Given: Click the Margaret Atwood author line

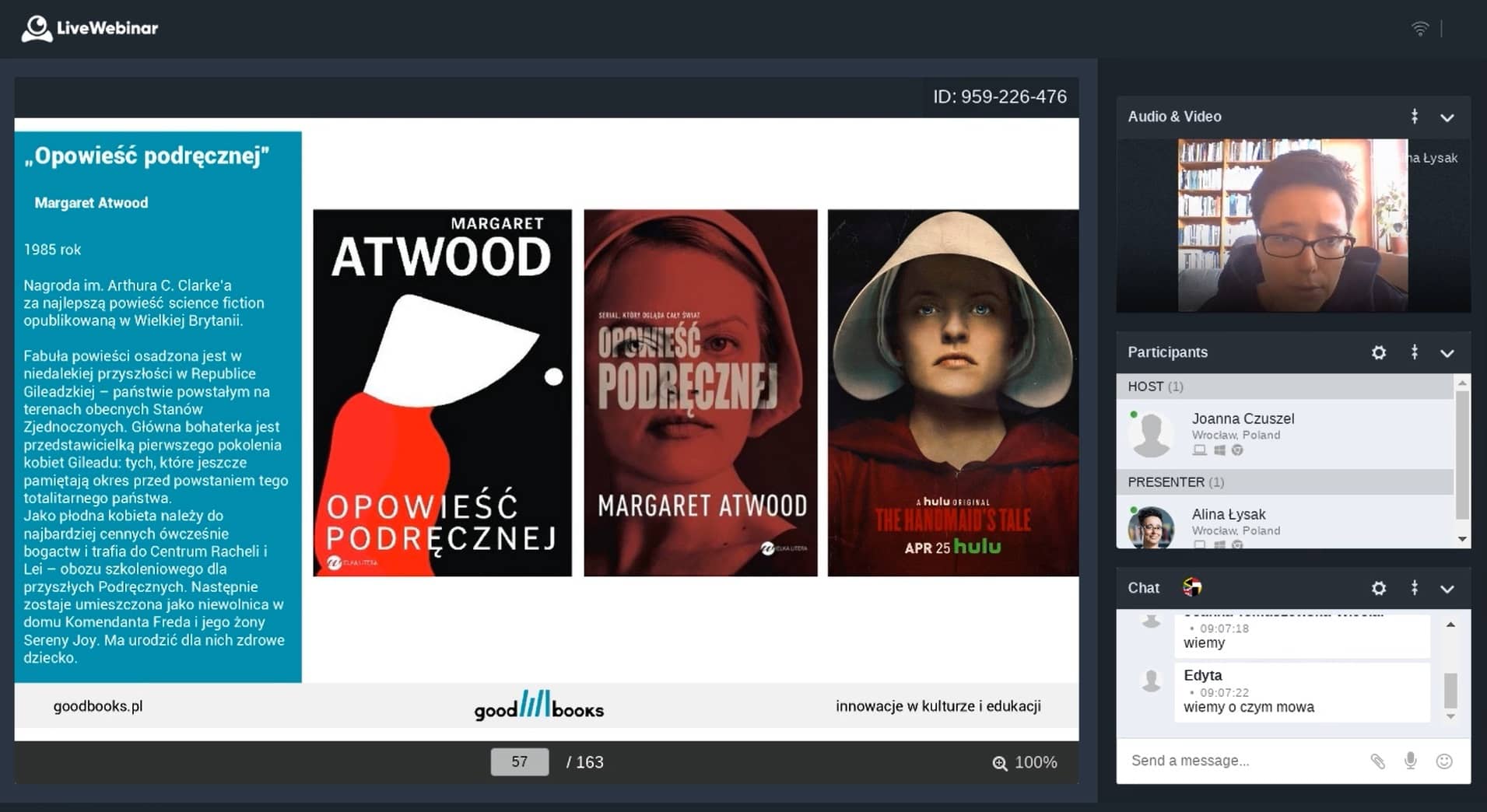Looking at the screenshot, I should (91, 203).
